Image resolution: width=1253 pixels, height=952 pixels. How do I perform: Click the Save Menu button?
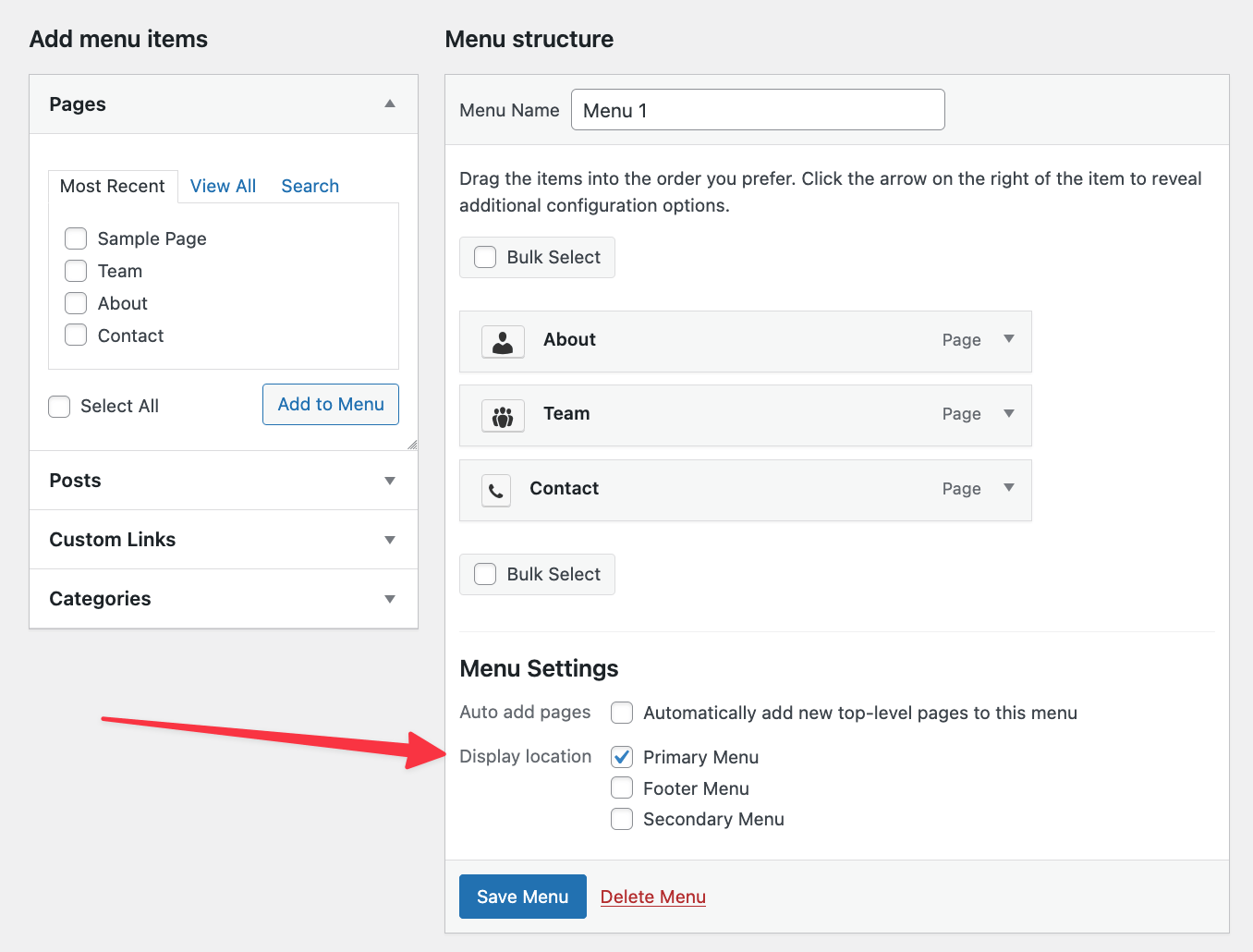(522, 897)
